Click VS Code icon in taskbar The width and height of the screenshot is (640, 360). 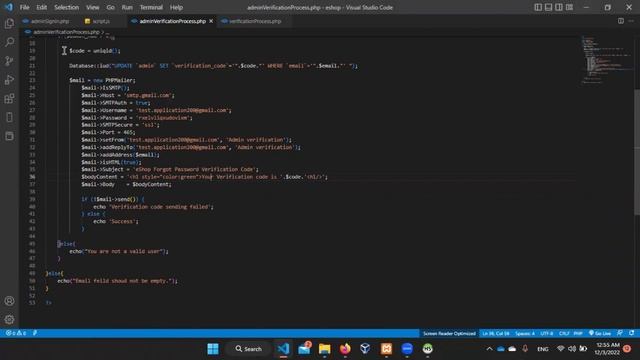(x=284, y=349)
